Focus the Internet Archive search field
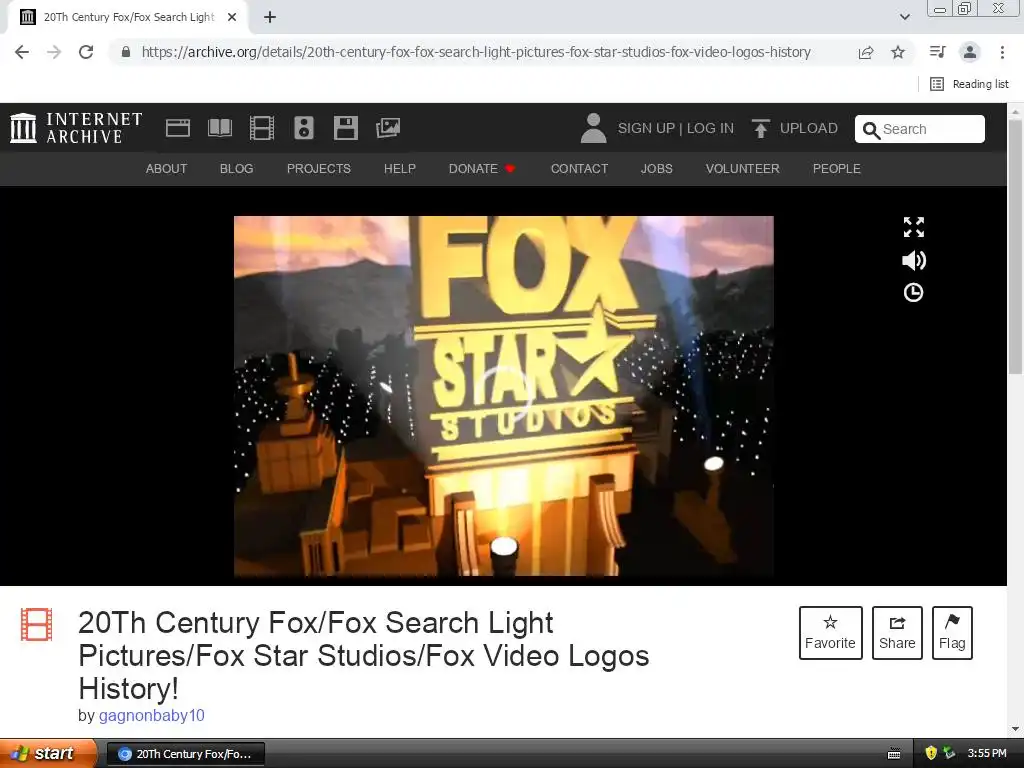 [920, 129]
